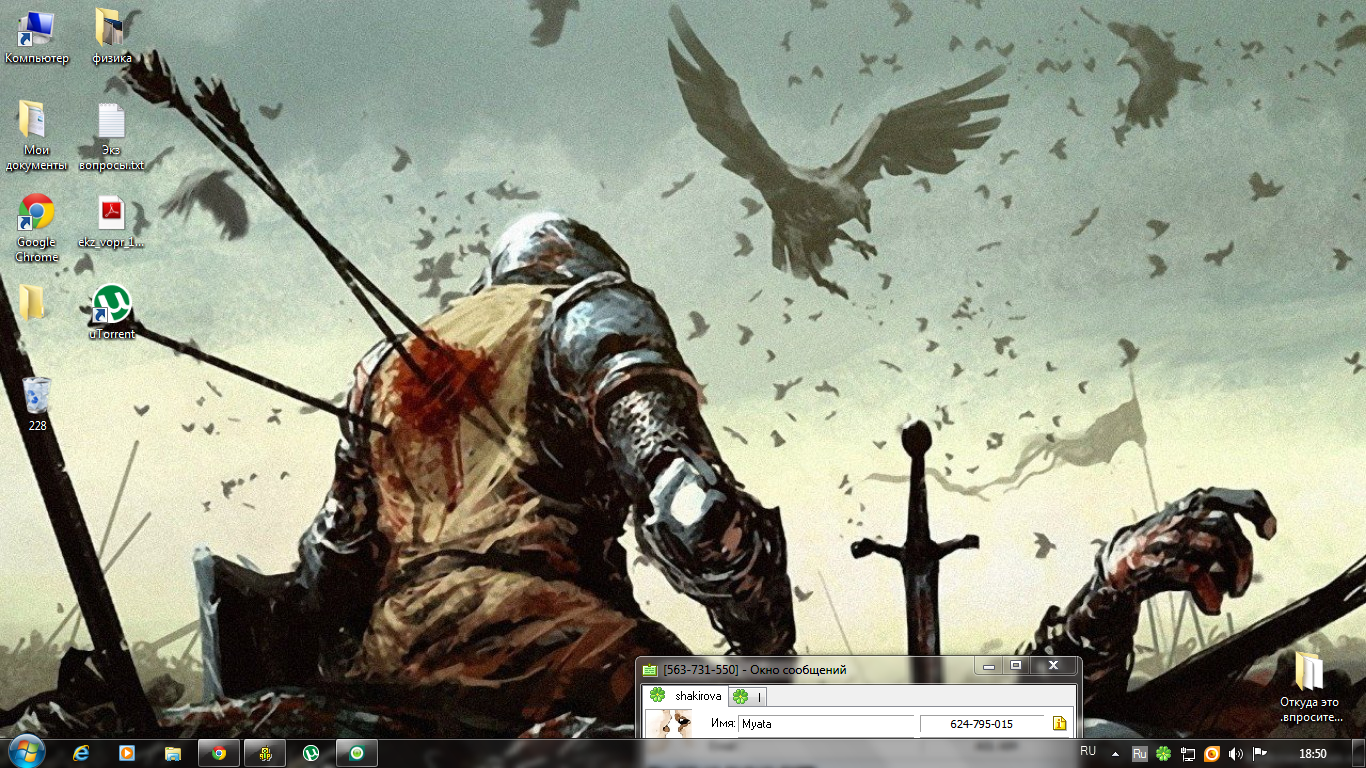Select the Откуда это впросите folder
1366x768 pixels.
click(x=1309, y=686)
